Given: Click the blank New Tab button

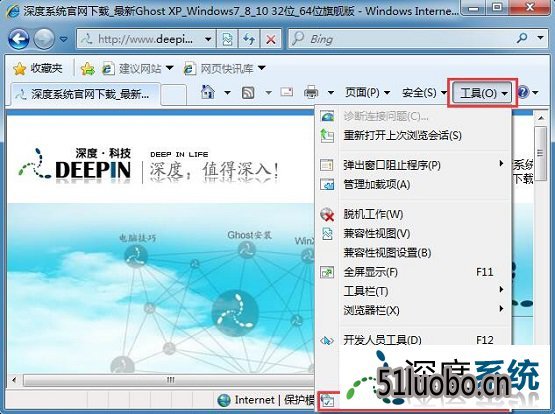Looking at the screenshot, I should [x=173, y=94].
